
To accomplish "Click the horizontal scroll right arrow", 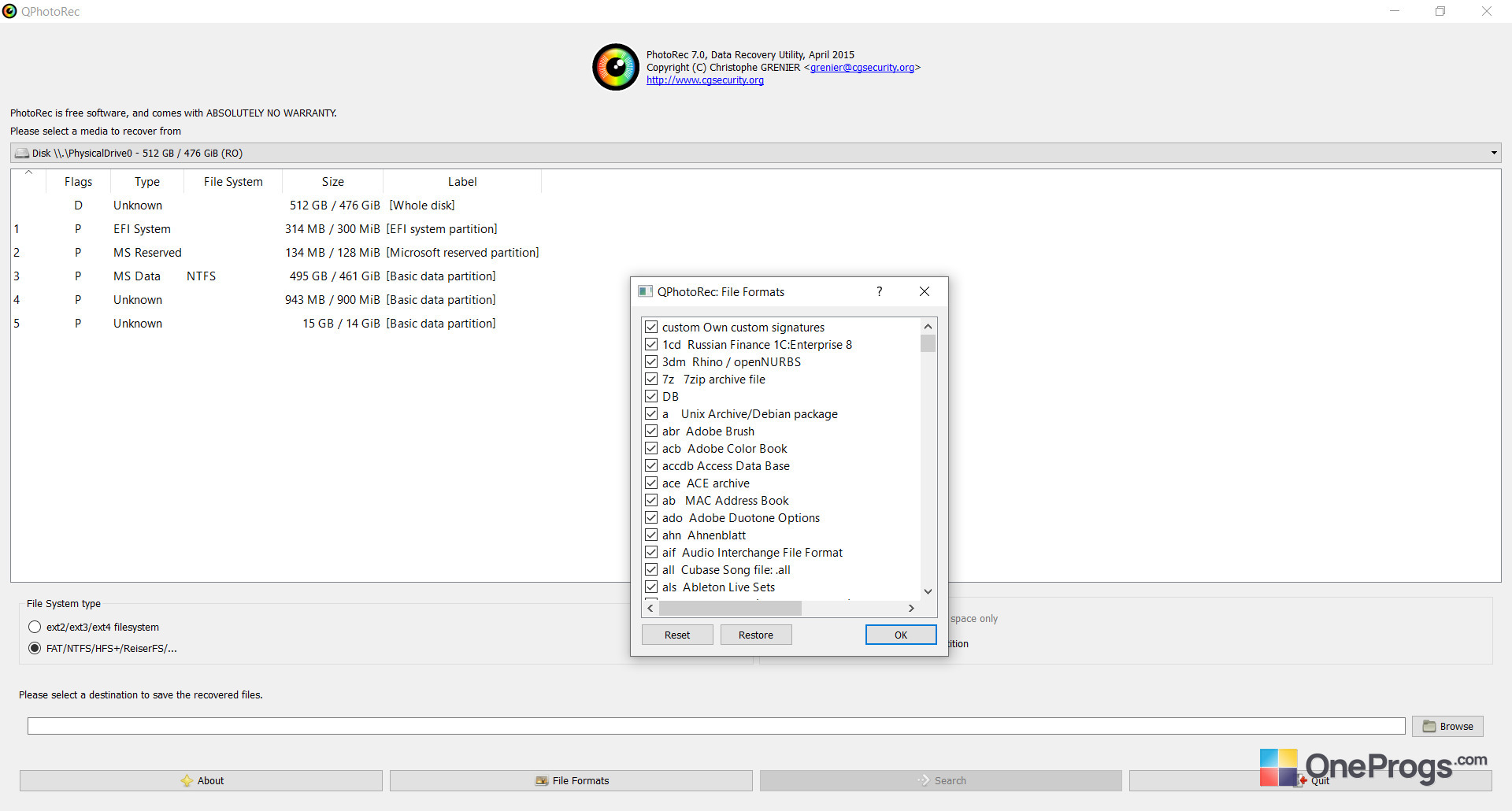I will pos(911,608).
